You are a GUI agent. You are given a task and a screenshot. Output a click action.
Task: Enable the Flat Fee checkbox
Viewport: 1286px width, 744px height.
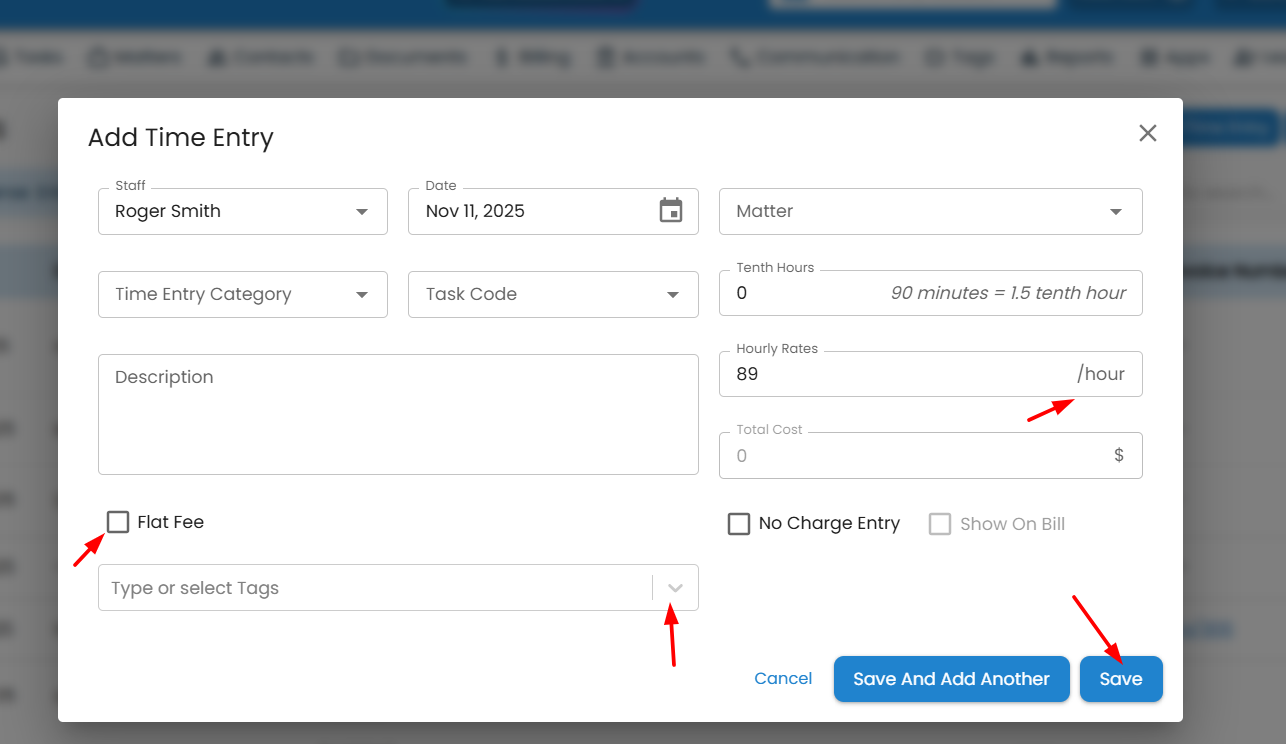118,522
